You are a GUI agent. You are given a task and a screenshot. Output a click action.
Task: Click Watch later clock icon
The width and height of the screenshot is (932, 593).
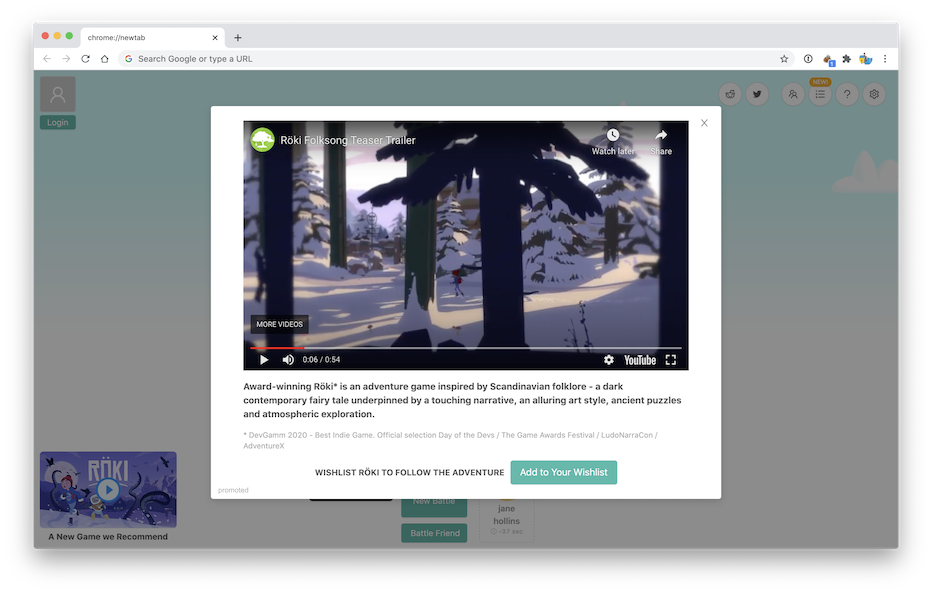pyautogui.click(x=612, y=135)
